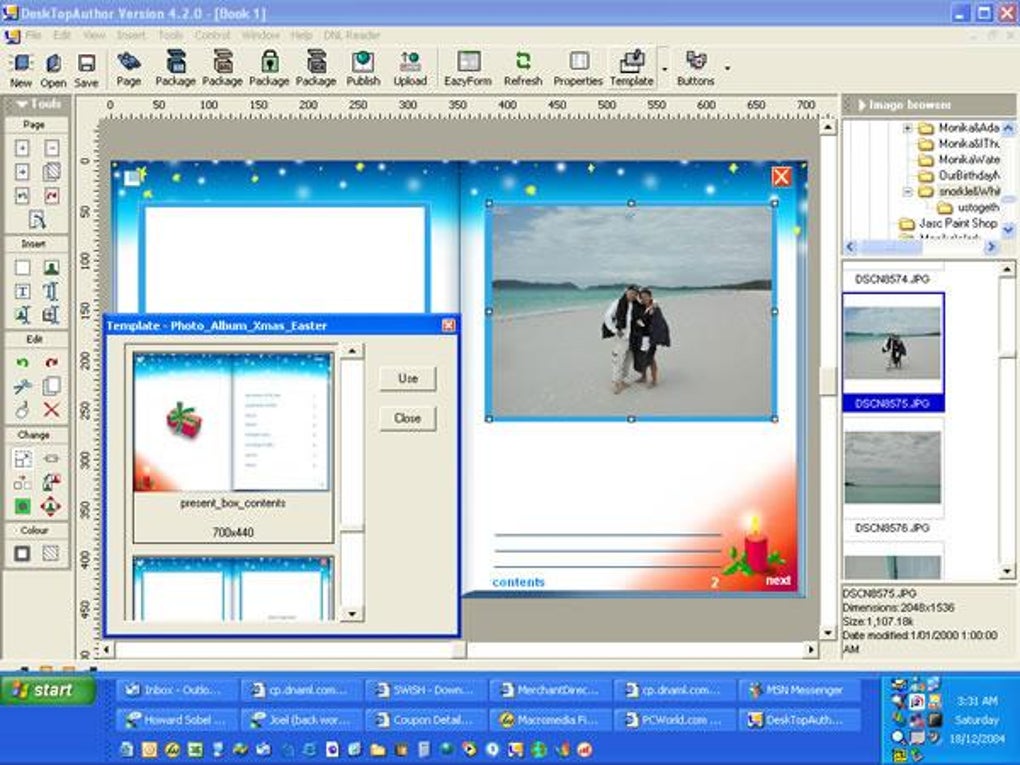Open the Properties toolbar icon

pos(578,69)
